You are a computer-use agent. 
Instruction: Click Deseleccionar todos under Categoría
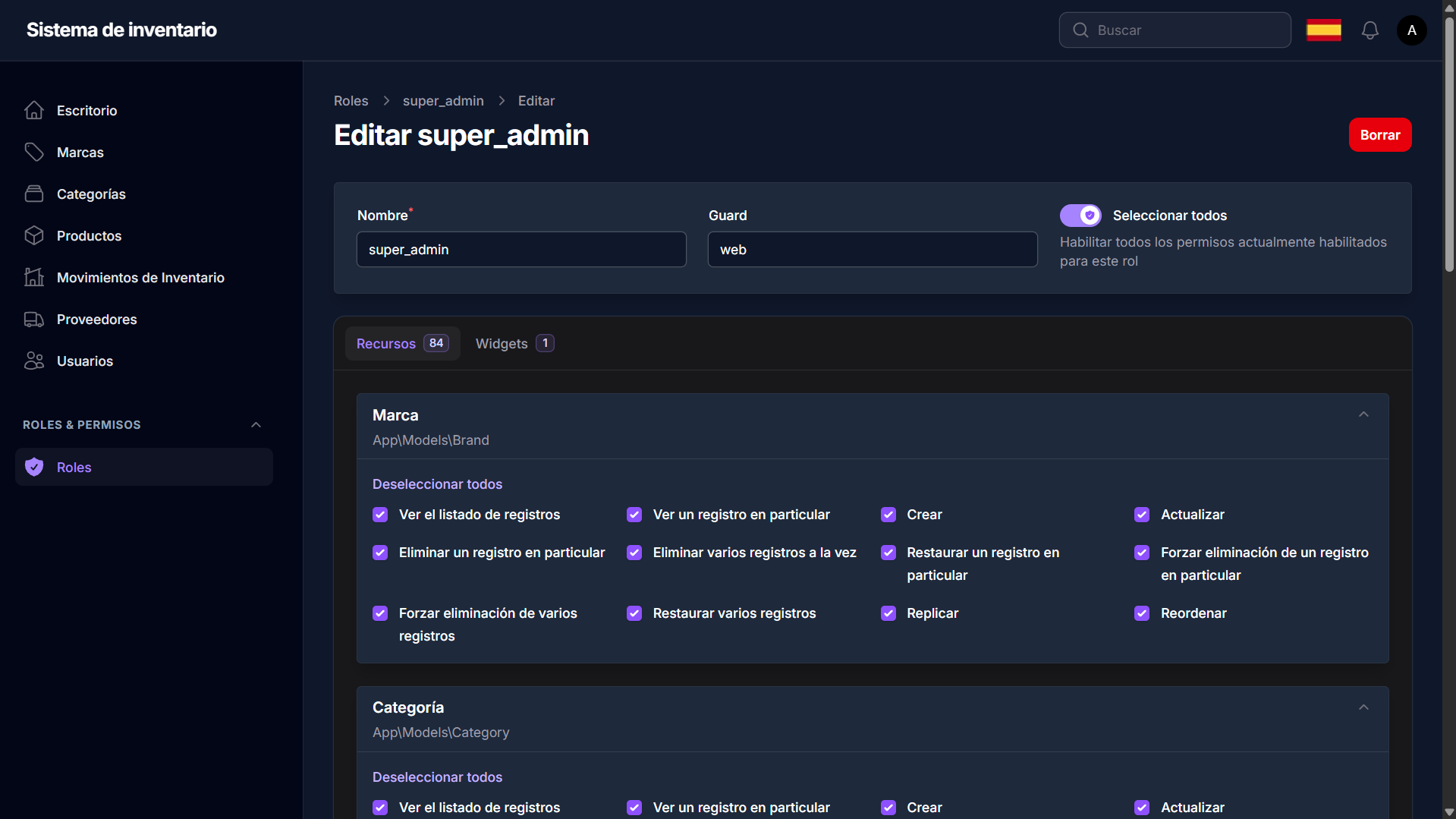pos(437,777)
